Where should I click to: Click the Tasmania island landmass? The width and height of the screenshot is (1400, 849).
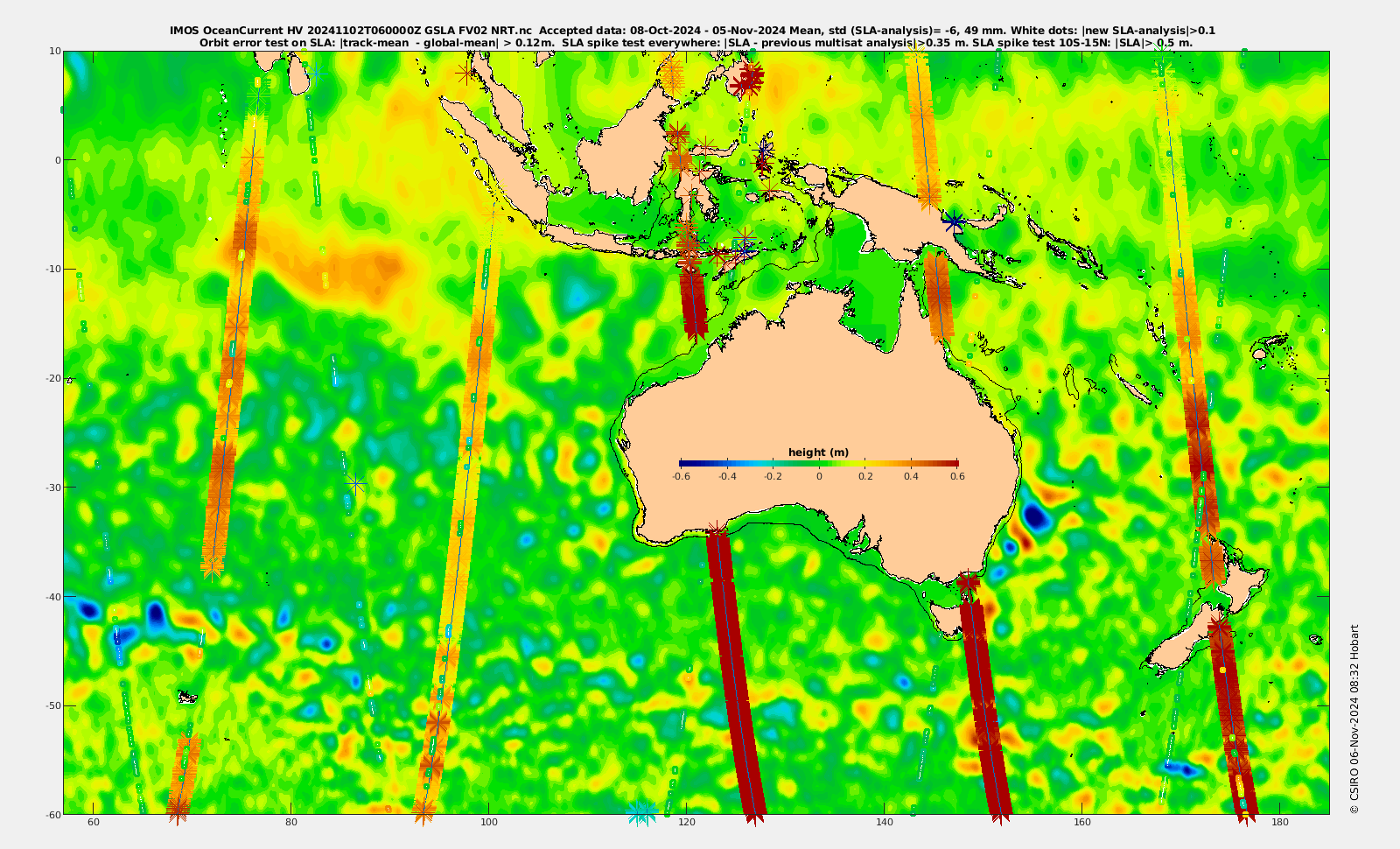tap(947, 618)
